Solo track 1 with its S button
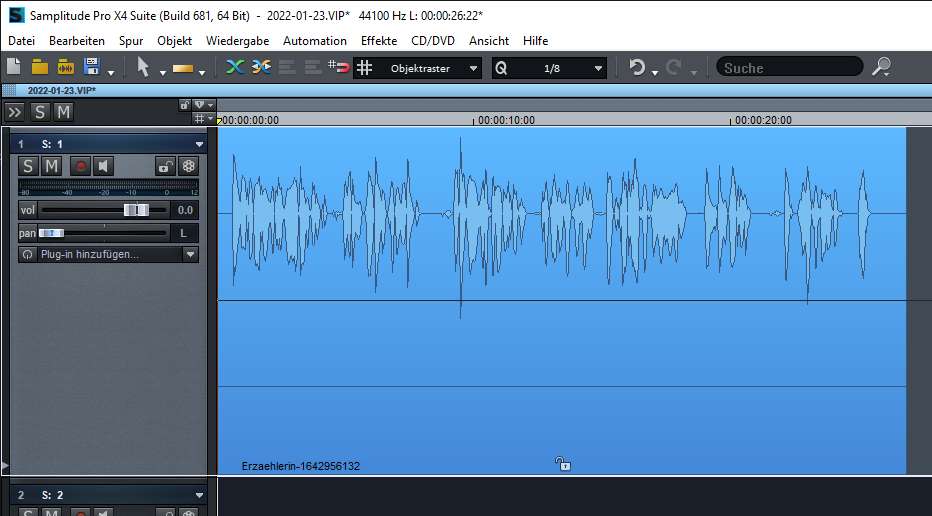Image resolution: width=932 pixels, height=516 pixels. [28, 166]
